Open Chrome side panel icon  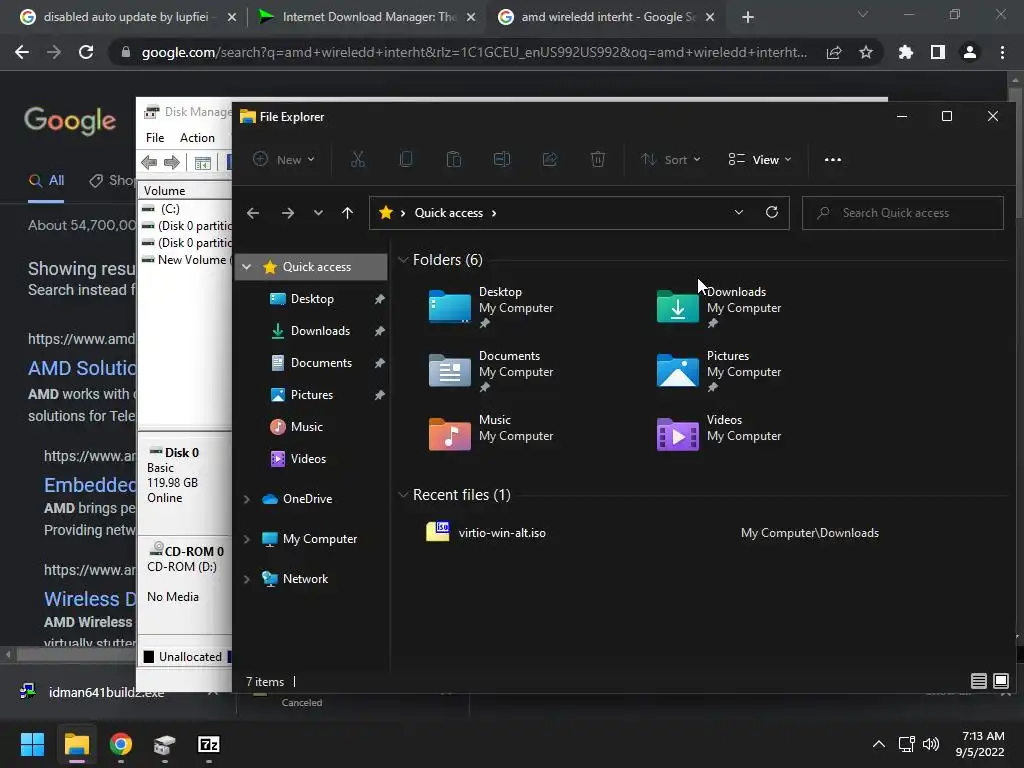tap(937, 52)
